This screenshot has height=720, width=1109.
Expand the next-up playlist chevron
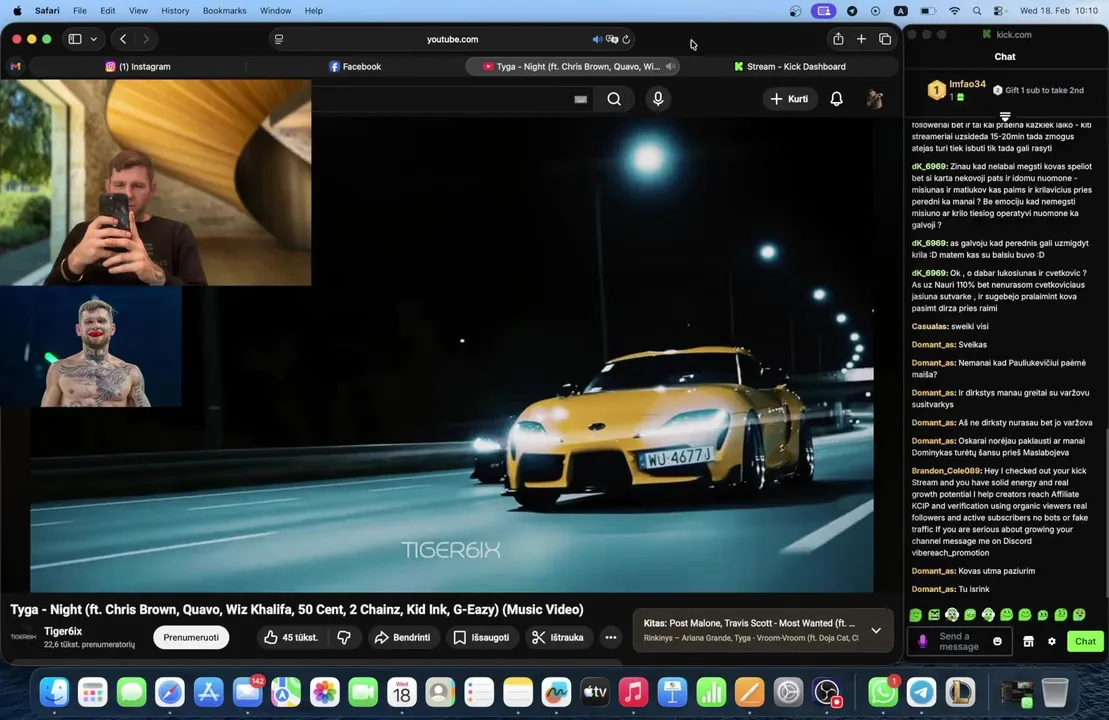[876, 630]
